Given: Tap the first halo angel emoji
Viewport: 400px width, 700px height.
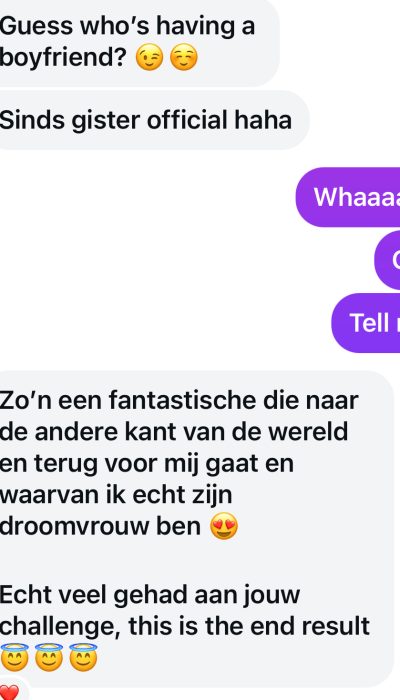Looking at the screenshot, I should click(x=14, y=658).
